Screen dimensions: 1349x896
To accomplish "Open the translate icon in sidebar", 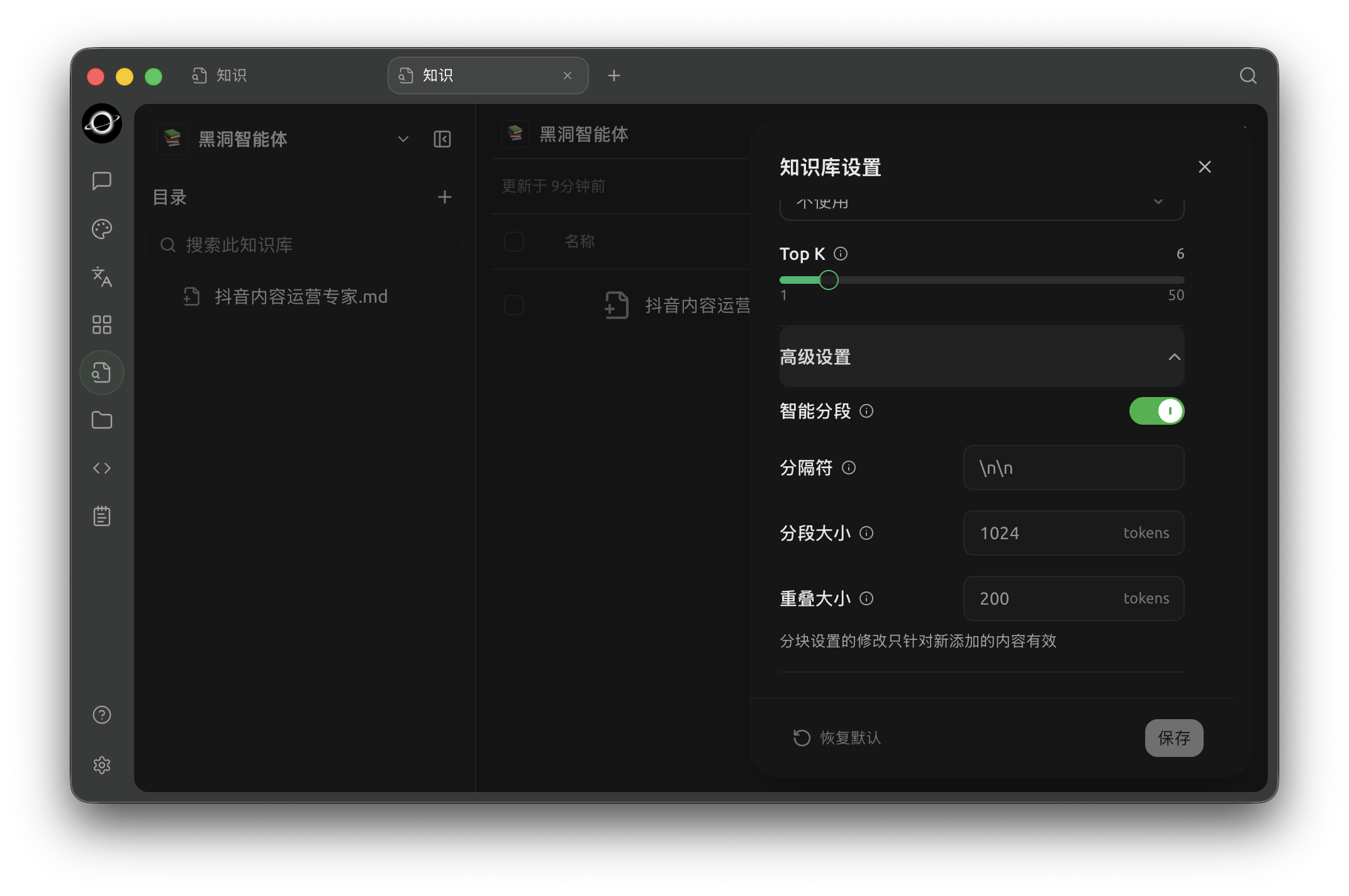I will click(101, 277).
